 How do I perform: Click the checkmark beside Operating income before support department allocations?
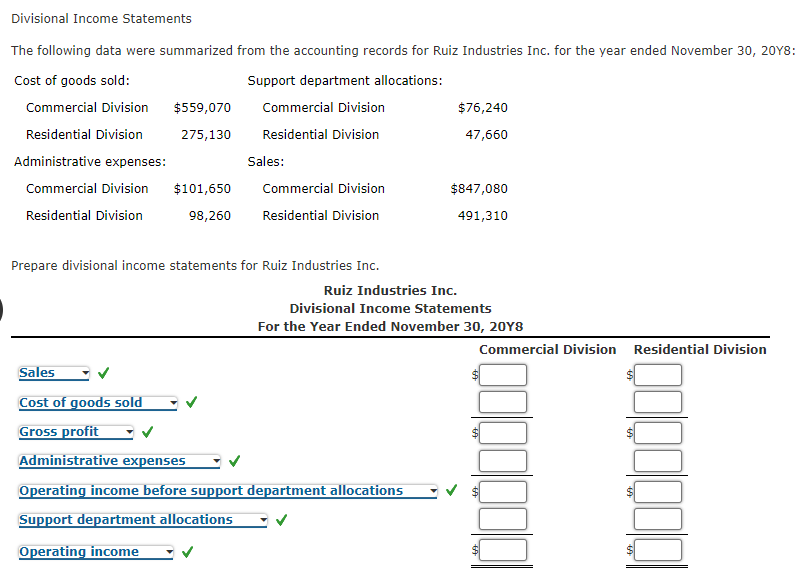click(x=450, y=490)
